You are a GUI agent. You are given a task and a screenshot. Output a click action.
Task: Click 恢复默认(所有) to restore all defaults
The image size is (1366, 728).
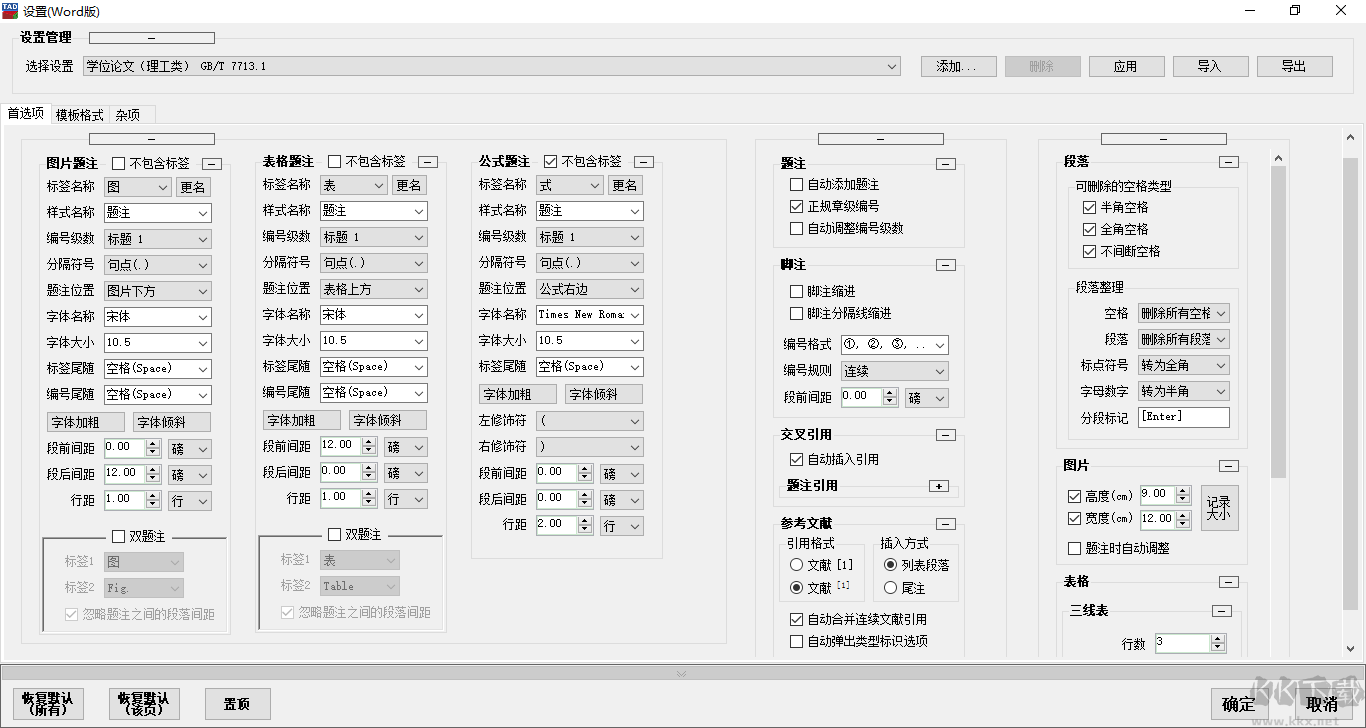pyautogui.click(x=47, y=704)
